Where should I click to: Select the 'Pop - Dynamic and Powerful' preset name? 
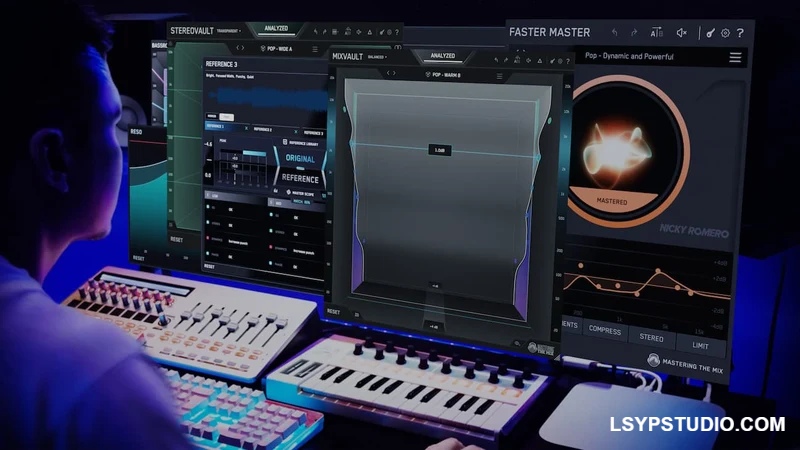(x=629, y=56)
